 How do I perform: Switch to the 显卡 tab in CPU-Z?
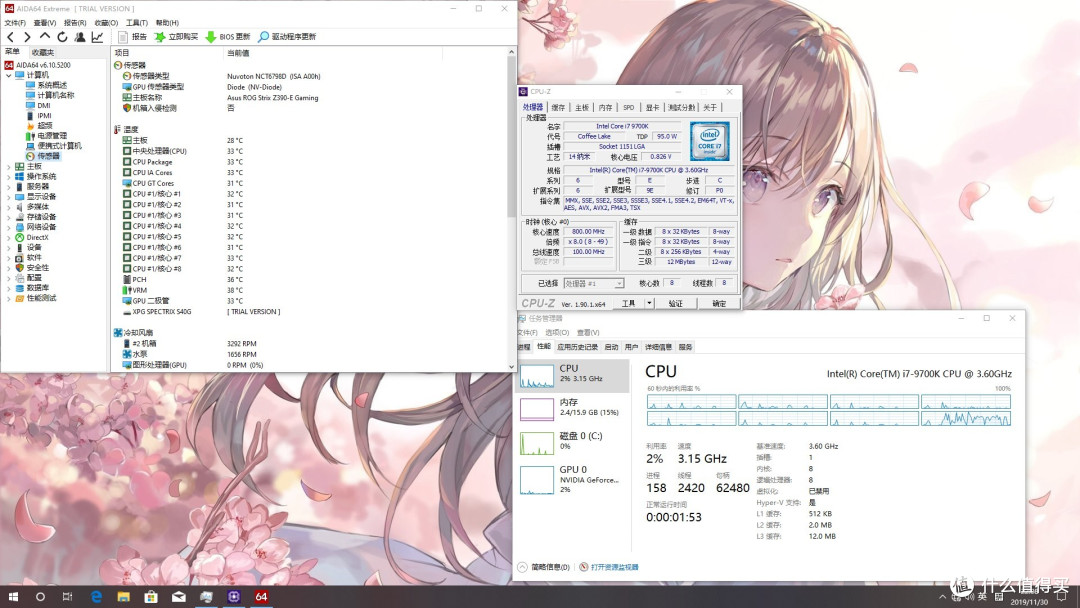[652, 107]
